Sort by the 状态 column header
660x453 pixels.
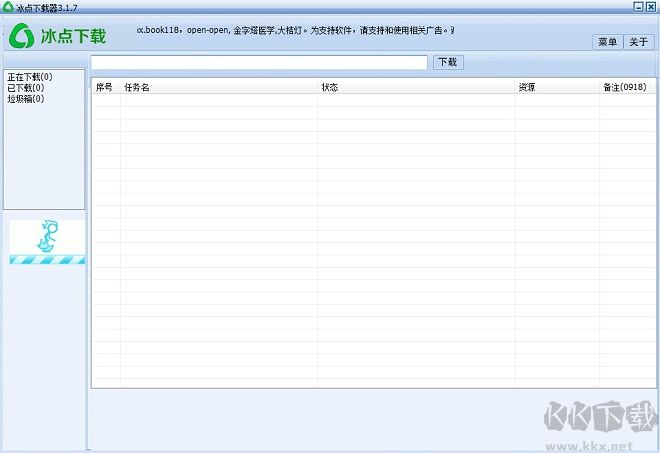click(416, 87)
